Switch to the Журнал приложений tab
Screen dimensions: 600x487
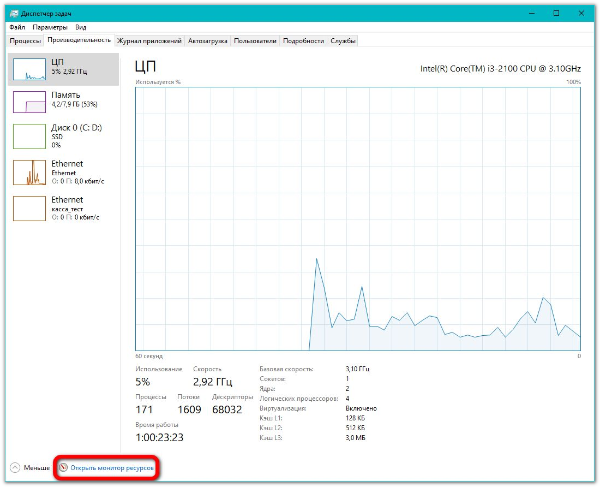pos(149,41)
